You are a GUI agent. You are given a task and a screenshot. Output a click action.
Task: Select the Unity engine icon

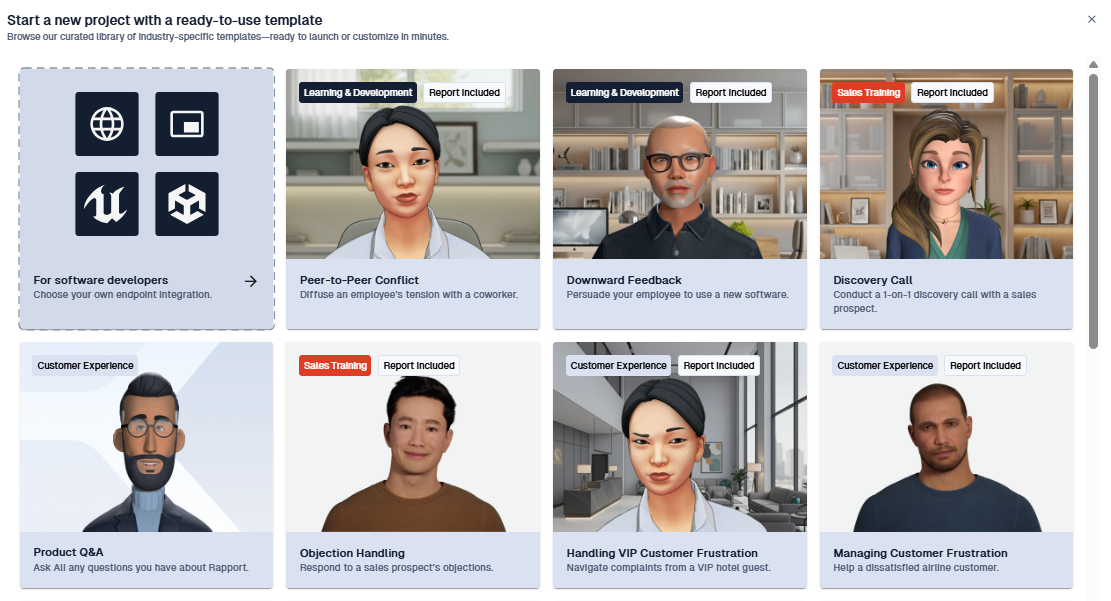click(187, 204)
